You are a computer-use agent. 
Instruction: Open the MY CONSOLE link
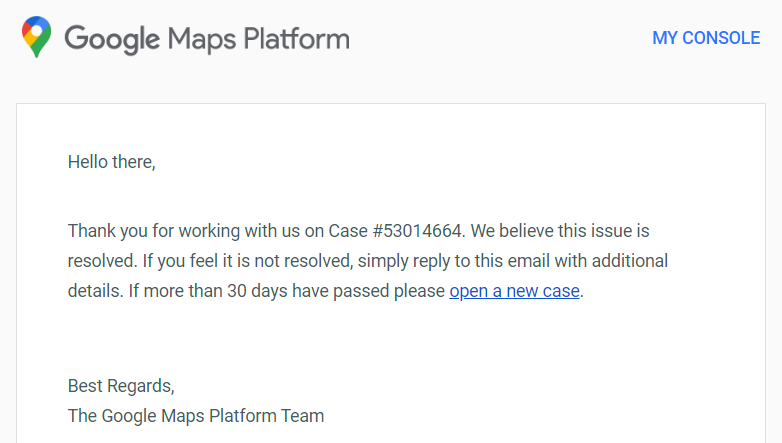point(706,38)
